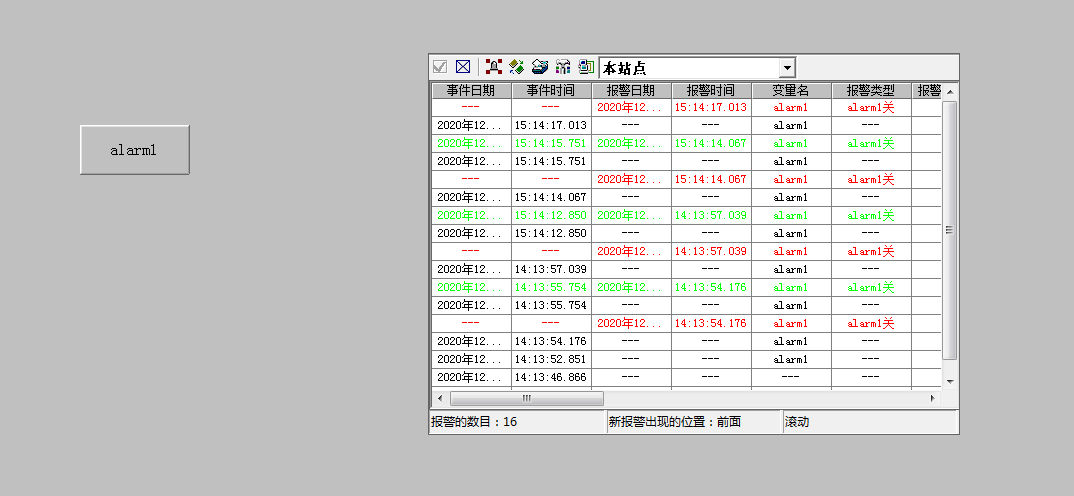
Task: Click the vertical scrollbar down arrow
Action: [x=949, y=381]
